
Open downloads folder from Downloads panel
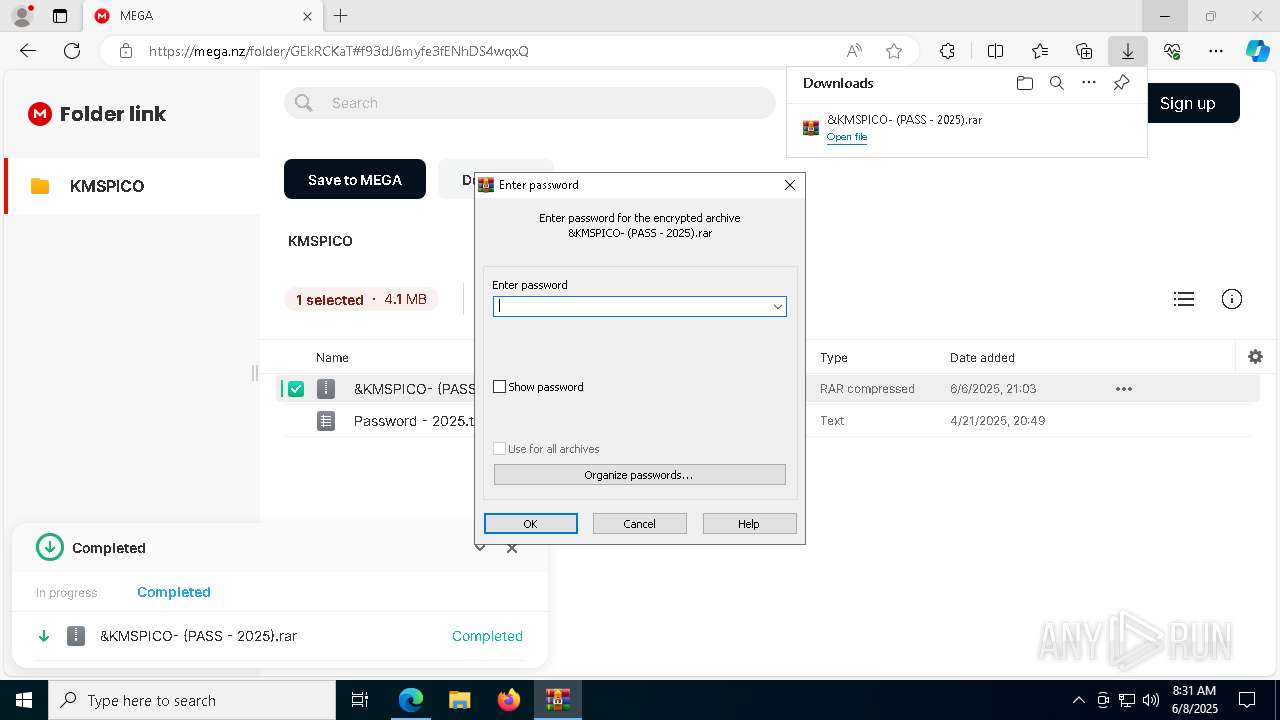pyautogui.click(x=1024, y=83)
